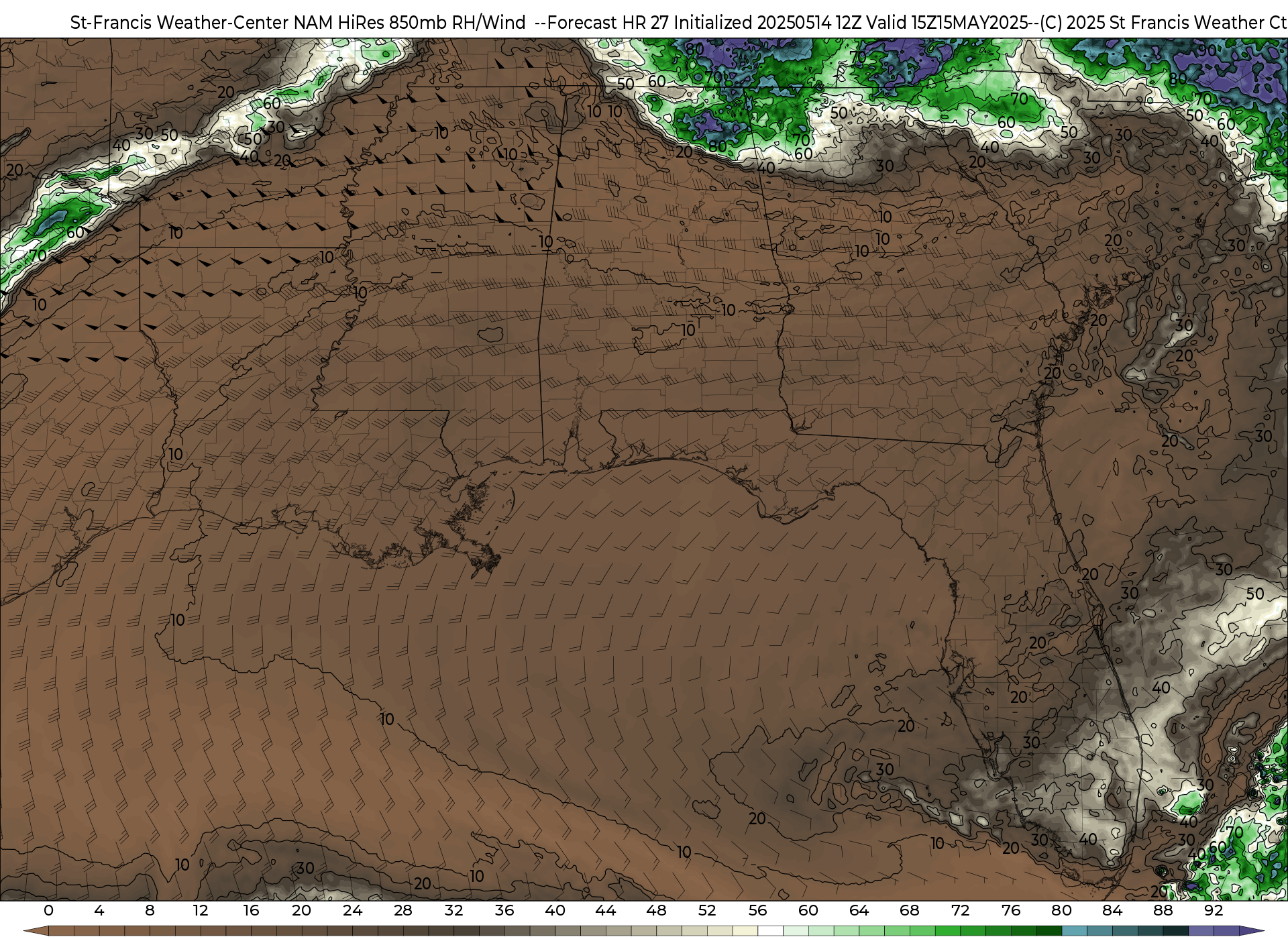1288x939 pixels.
Task: Click the colorbar tick label '44'
Action: click(606, 910)
